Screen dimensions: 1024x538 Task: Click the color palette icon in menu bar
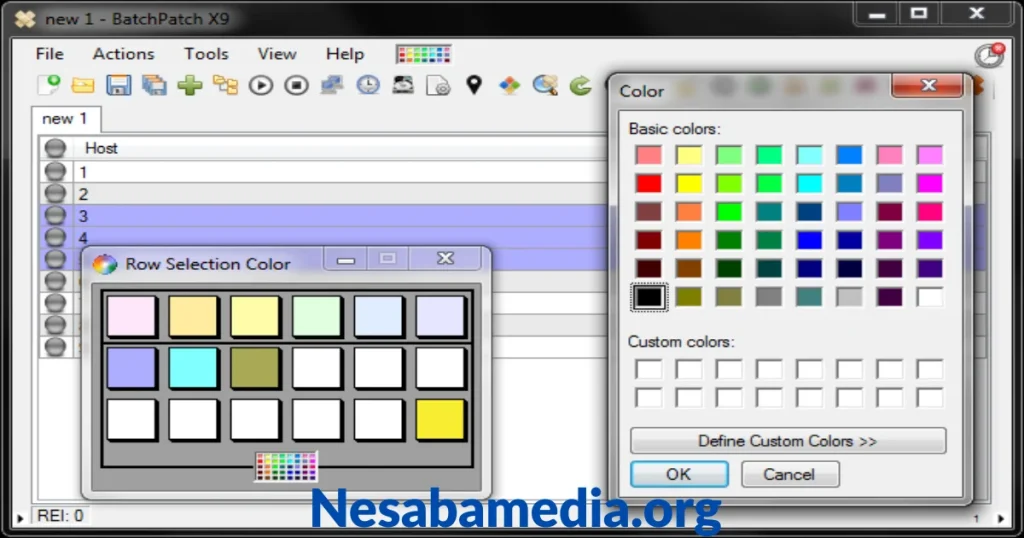pyautogui.click(x=424, y=54)
